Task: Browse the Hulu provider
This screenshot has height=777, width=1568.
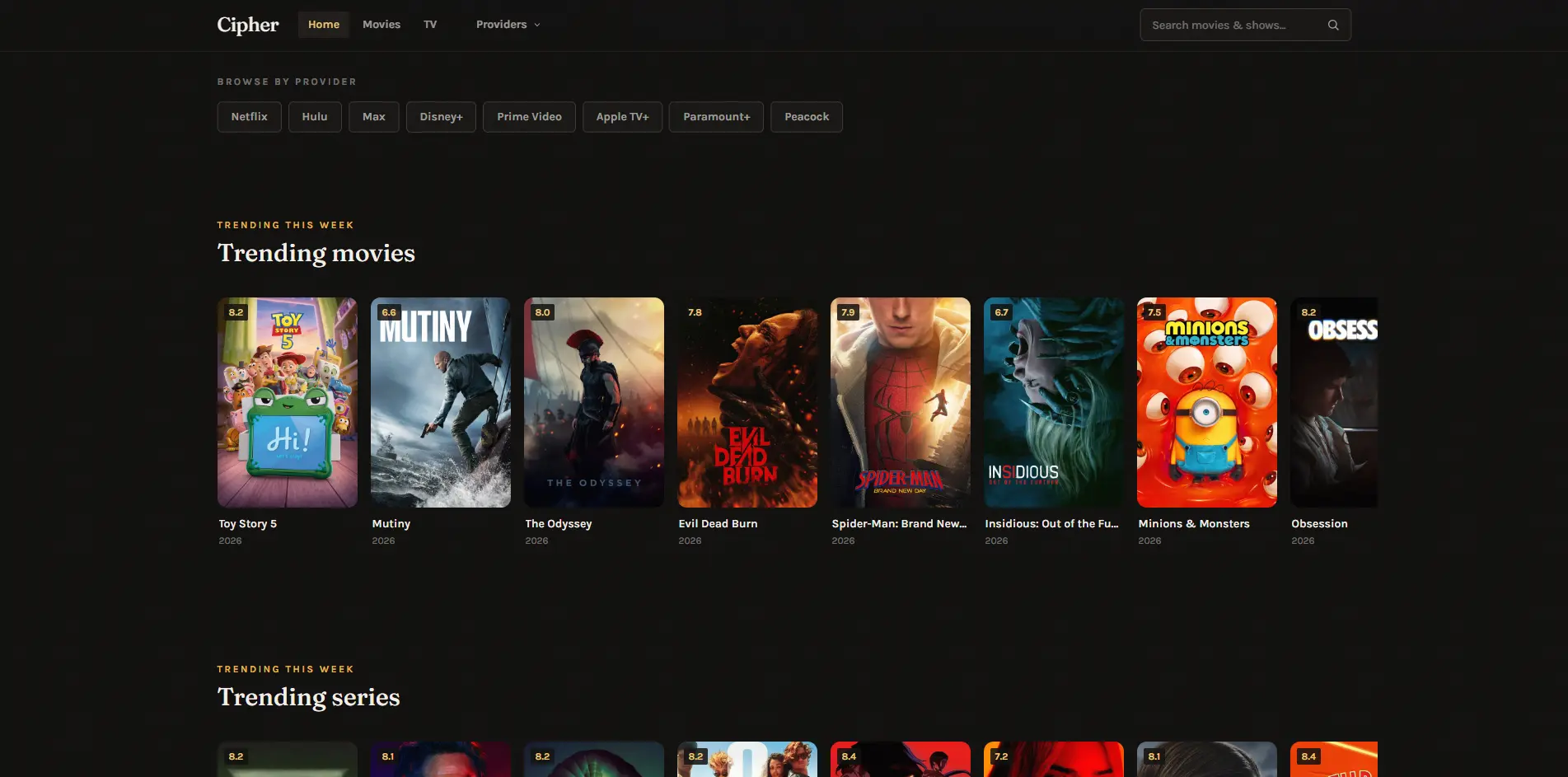Action: coord(315,117)
